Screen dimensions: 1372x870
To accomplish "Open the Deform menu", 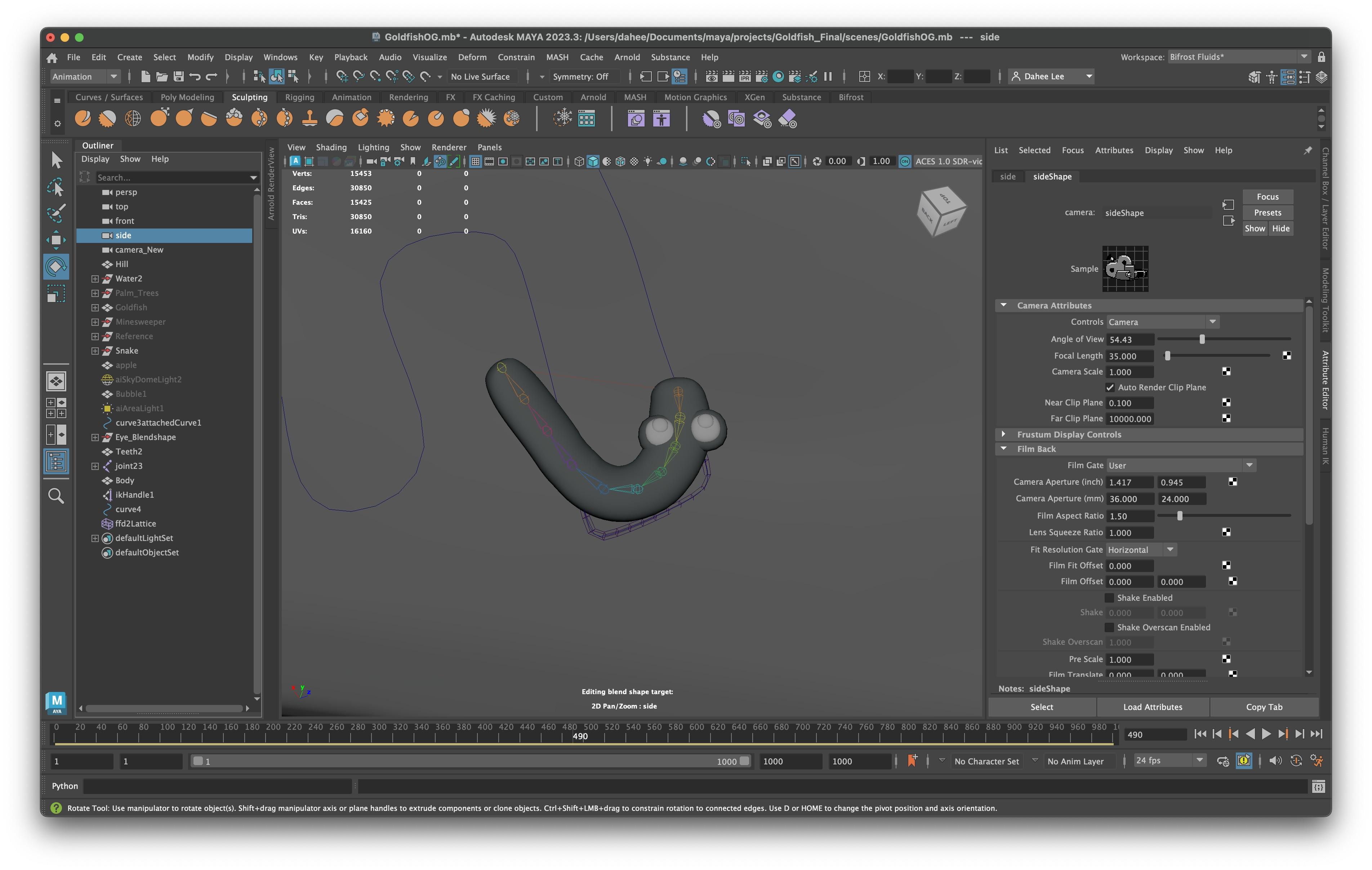I will (x=472, y=57).
